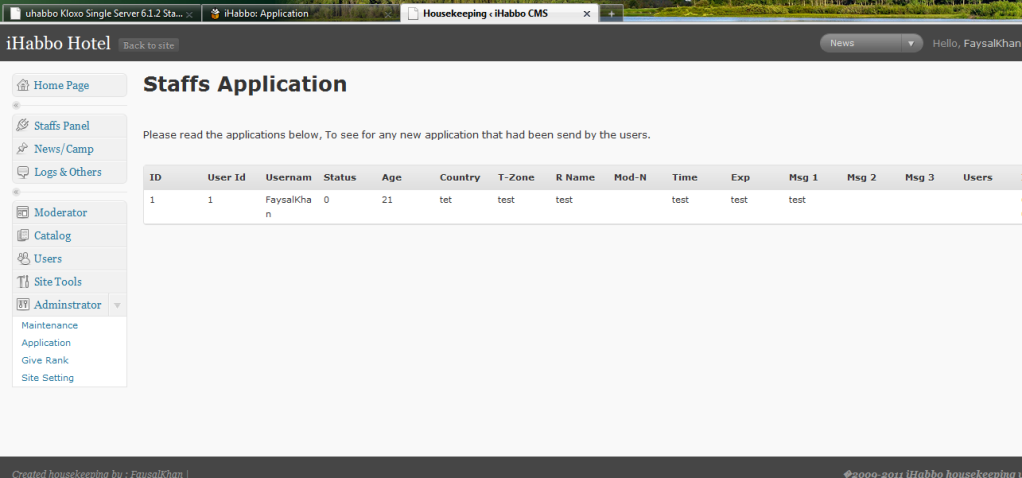Click the Logs & Others speech bubble icon
1022x478 pixels.
tap(23, 172)
